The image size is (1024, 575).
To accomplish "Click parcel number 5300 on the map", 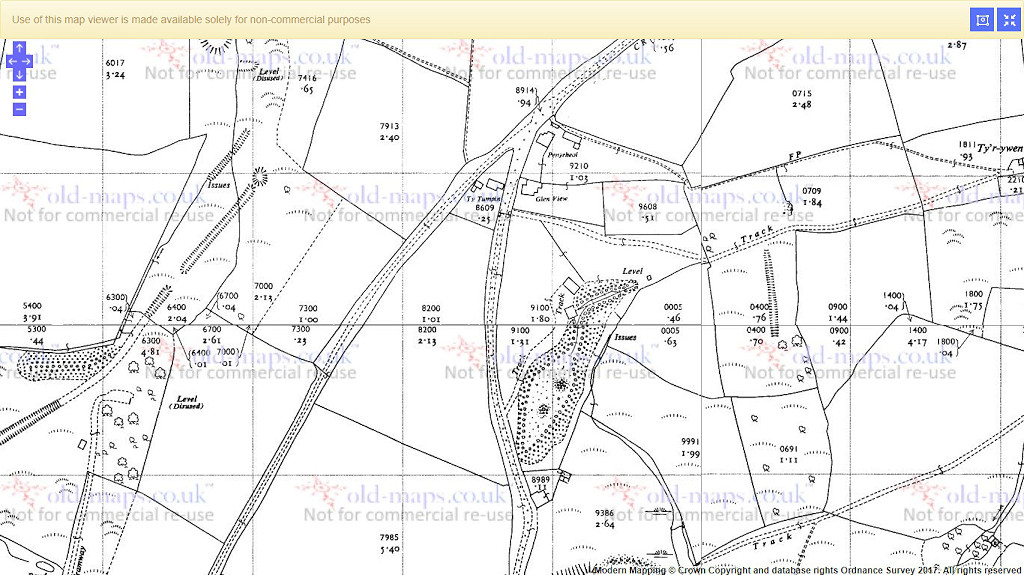I will [37, 329].
